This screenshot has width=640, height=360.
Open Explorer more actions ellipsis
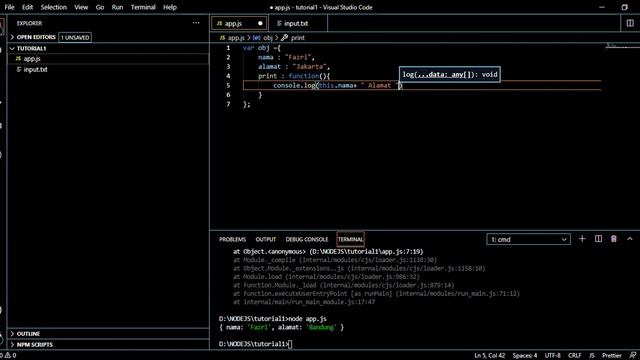click(196, 23)
